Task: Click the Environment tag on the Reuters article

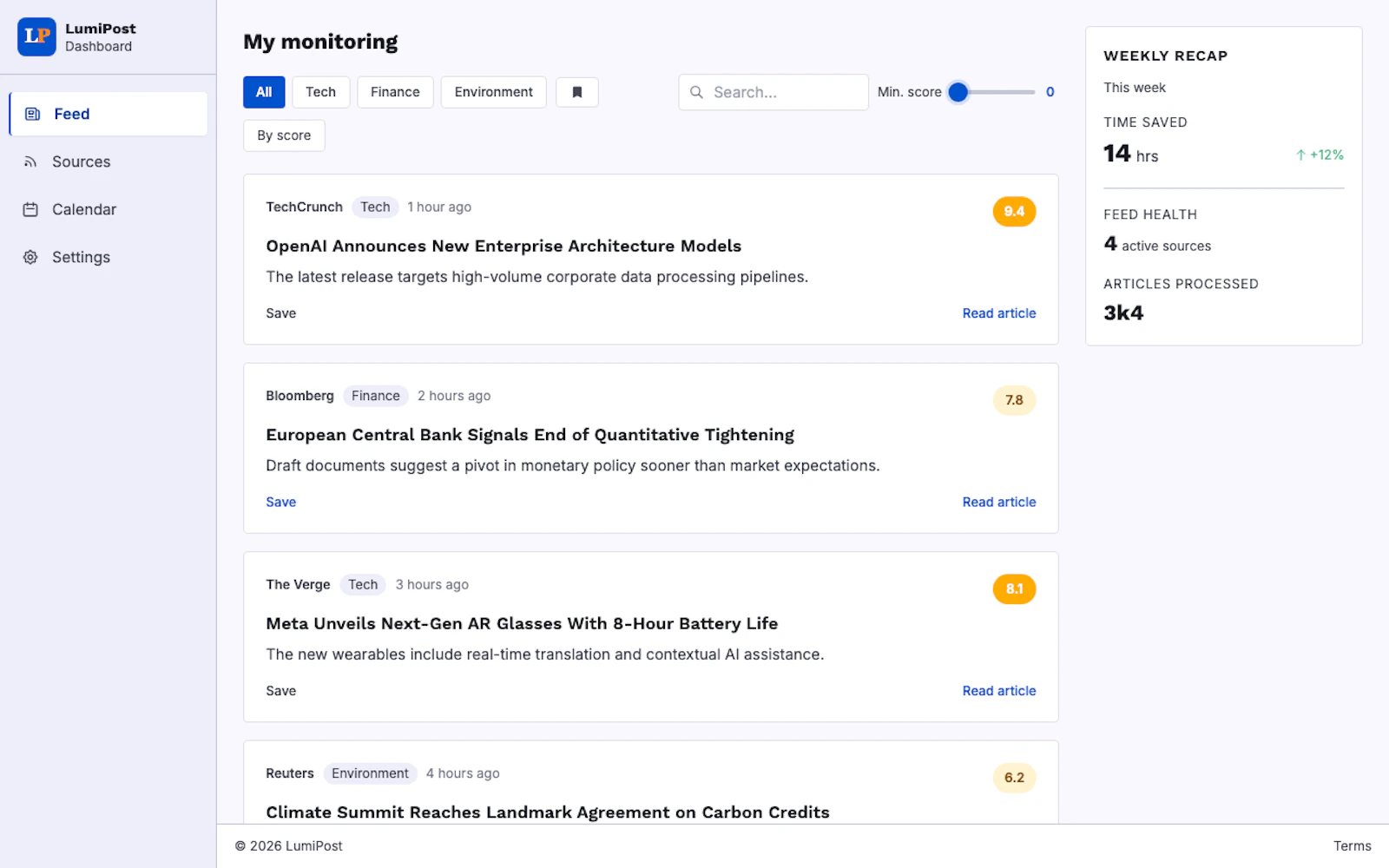Action: tap(370, 773)
